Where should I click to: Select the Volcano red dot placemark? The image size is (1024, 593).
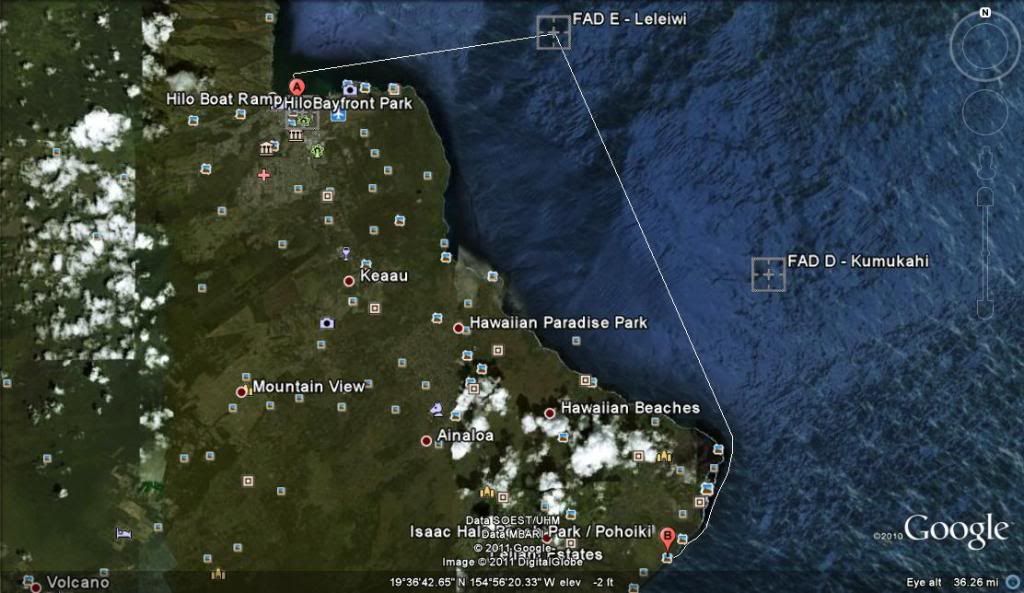[35, 587]
